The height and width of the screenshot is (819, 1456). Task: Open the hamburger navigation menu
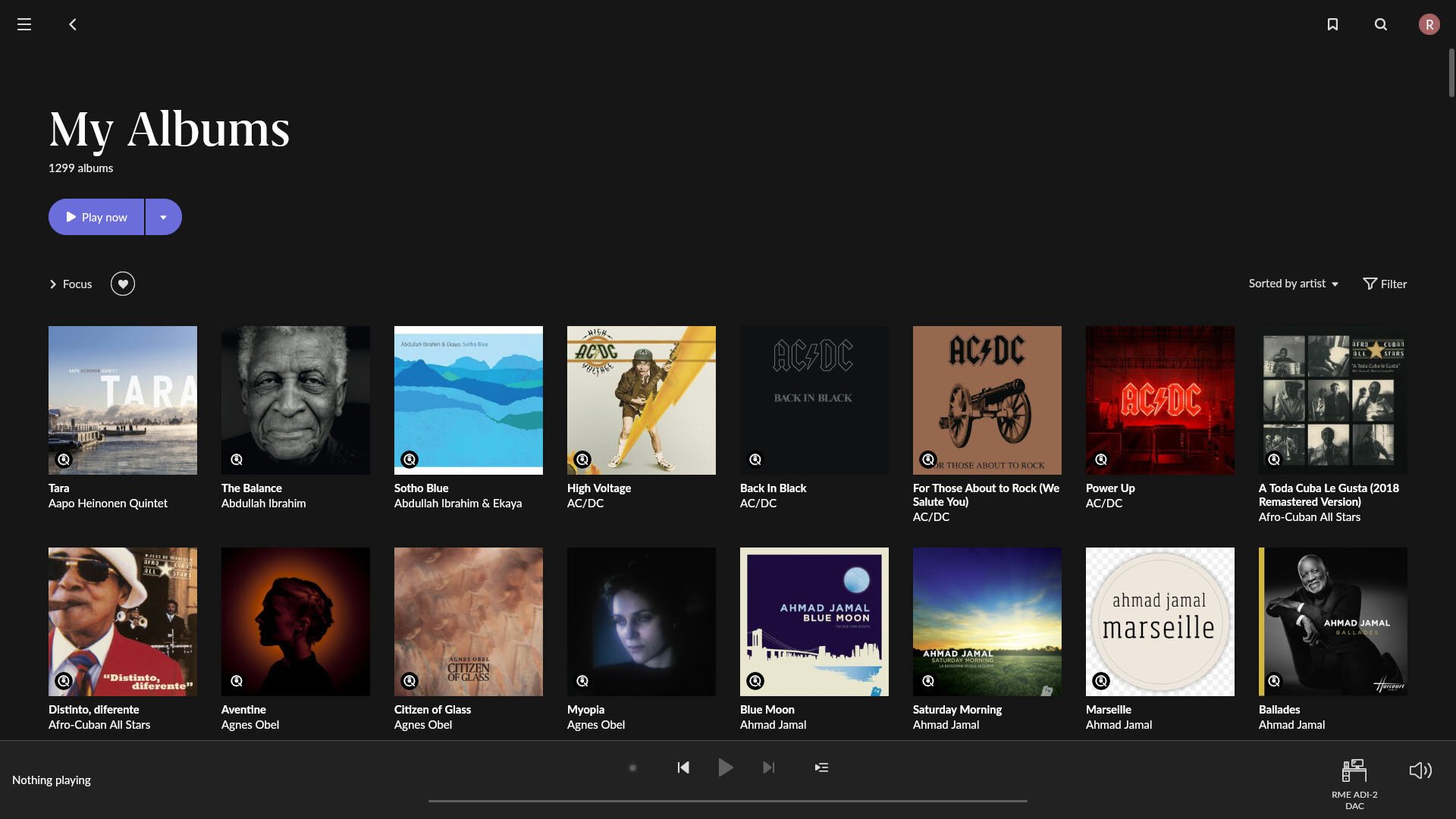click(x=24, y=24)
